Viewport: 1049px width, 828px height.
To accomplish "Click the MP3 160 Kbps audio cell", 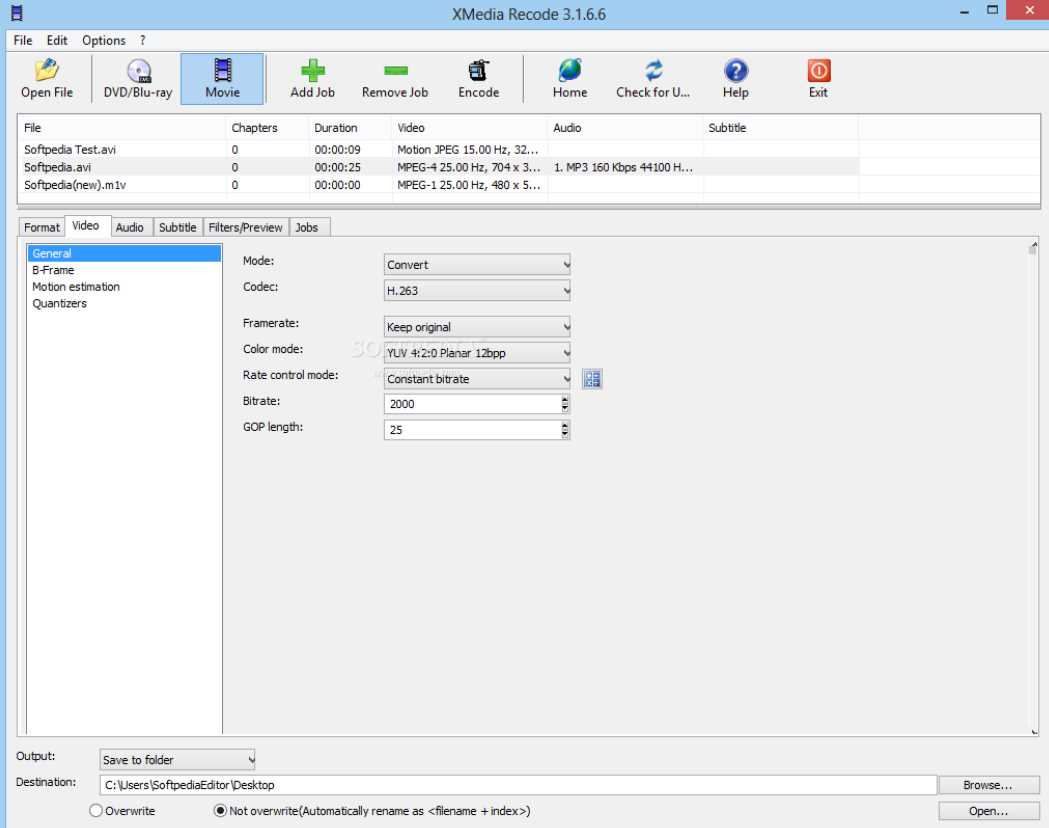I will point(623,167).
